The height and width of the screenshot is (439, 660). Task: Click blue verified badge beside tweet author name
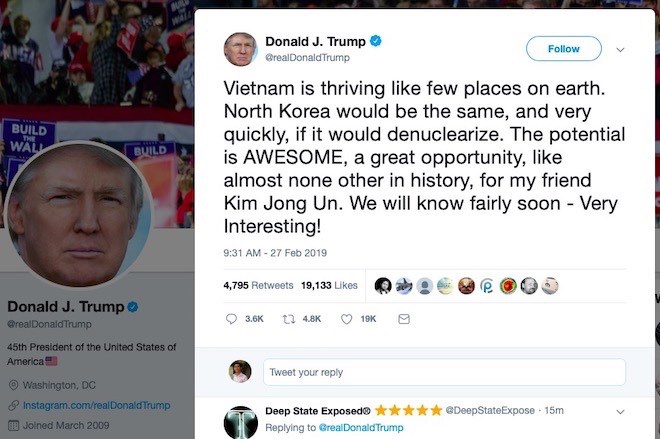[x=375, y=41]
